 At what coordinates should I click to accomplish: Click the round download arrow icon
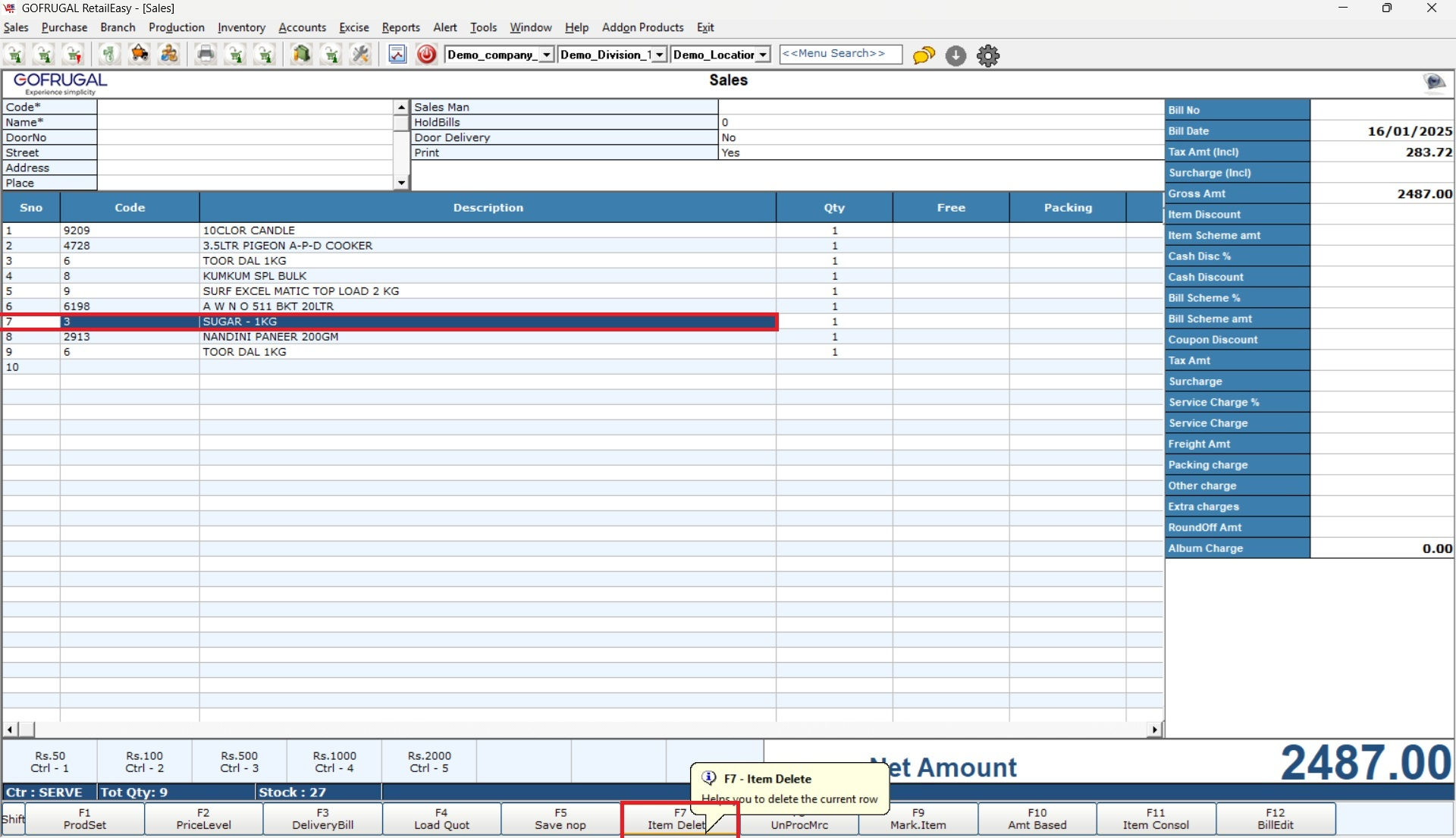[x=955, y=55]
